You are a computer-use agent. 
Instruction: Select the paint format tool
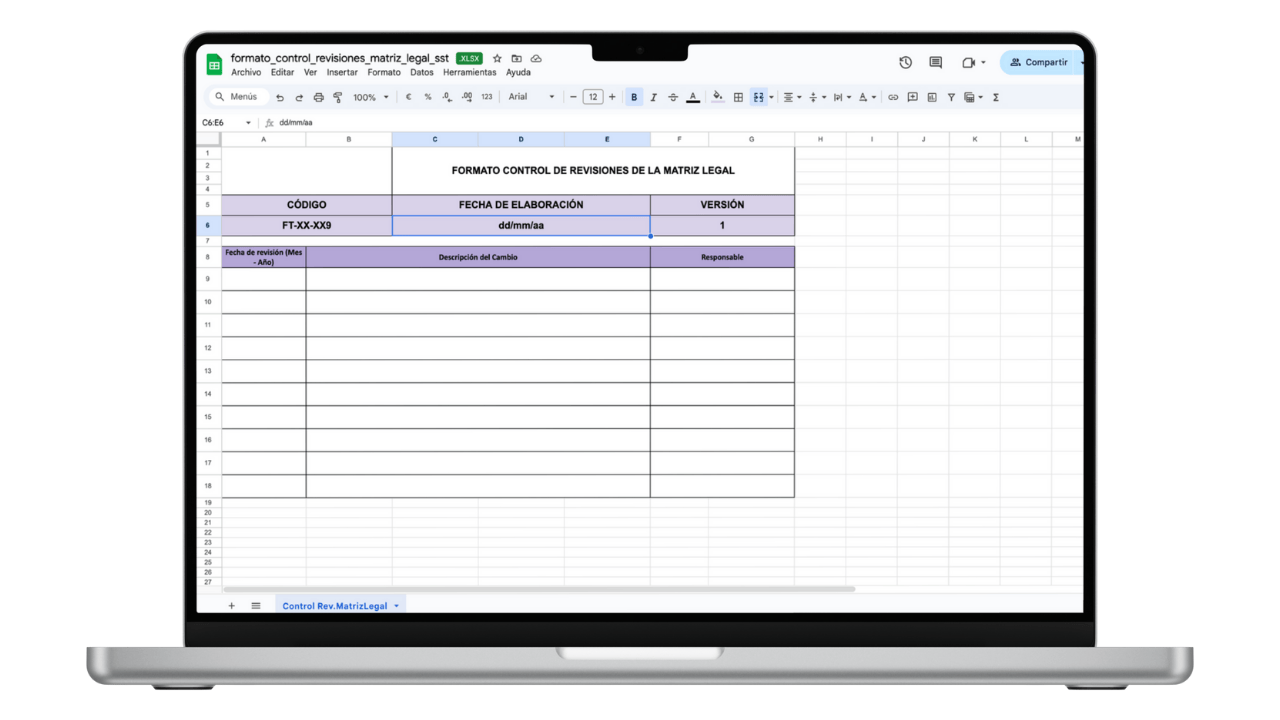[338, 97]
